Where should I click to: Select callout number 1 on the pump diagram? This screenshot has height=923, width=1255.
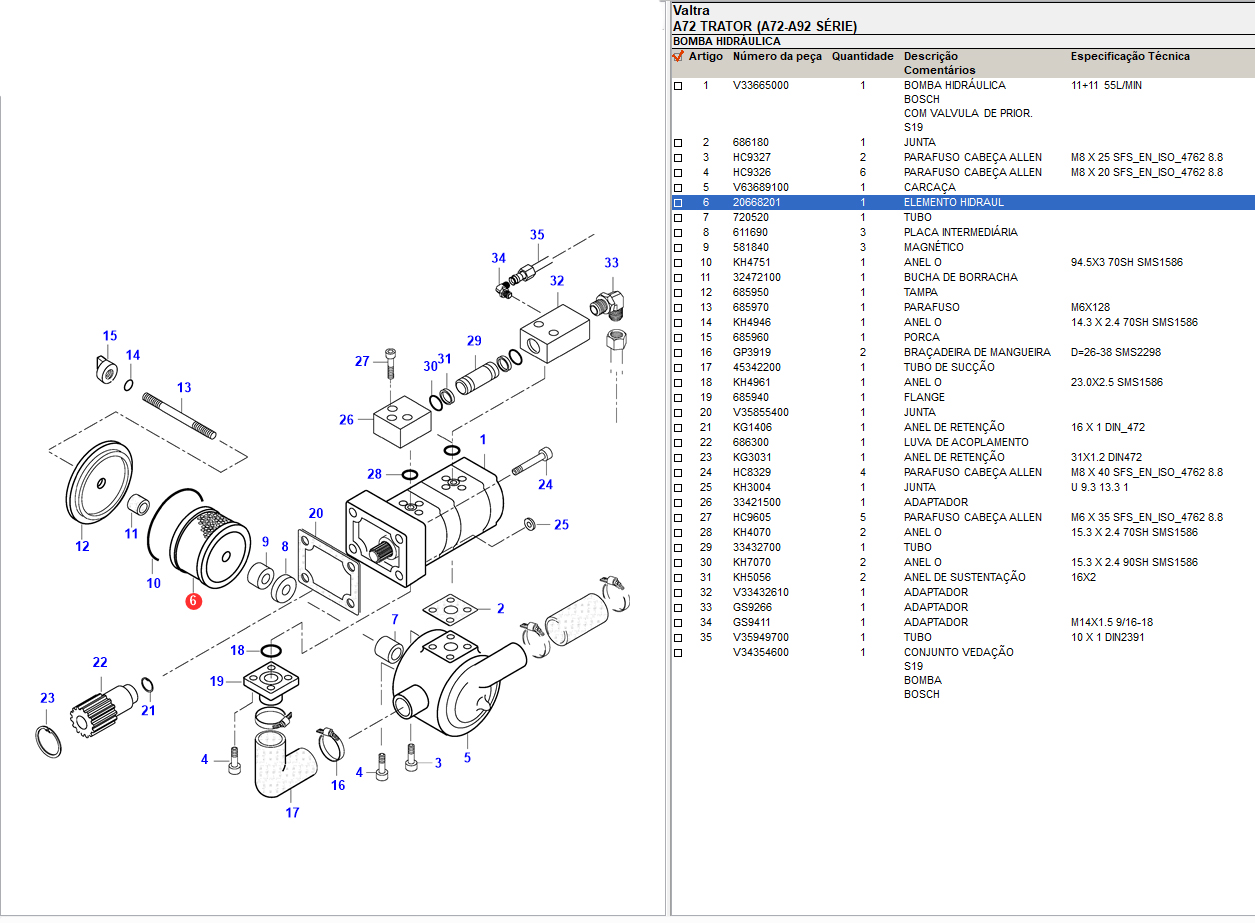pyautogui.click(x=483, y=440)
